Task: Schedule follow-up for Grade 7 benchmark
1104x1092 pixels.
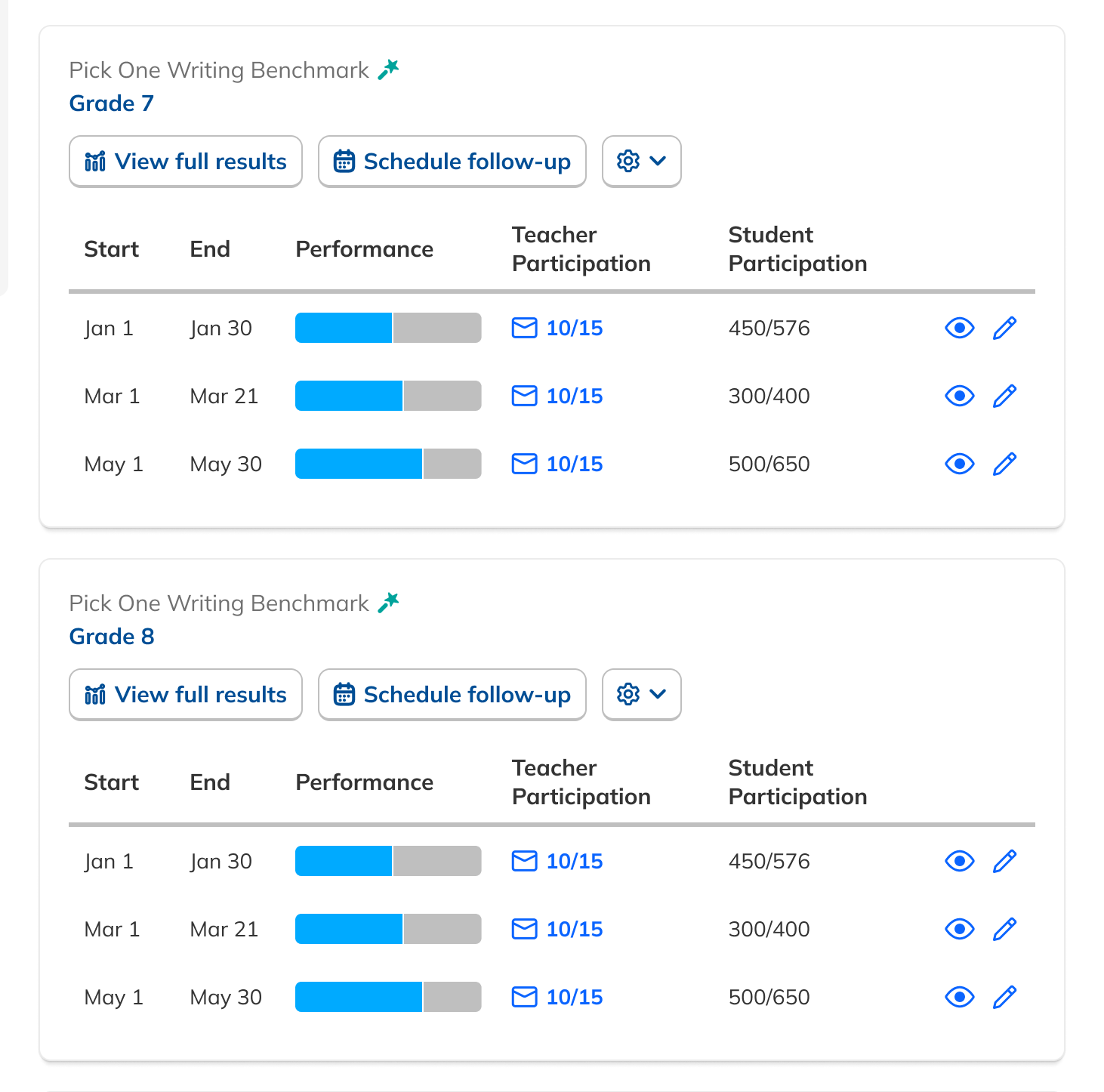Action: (x=452, y=162)
